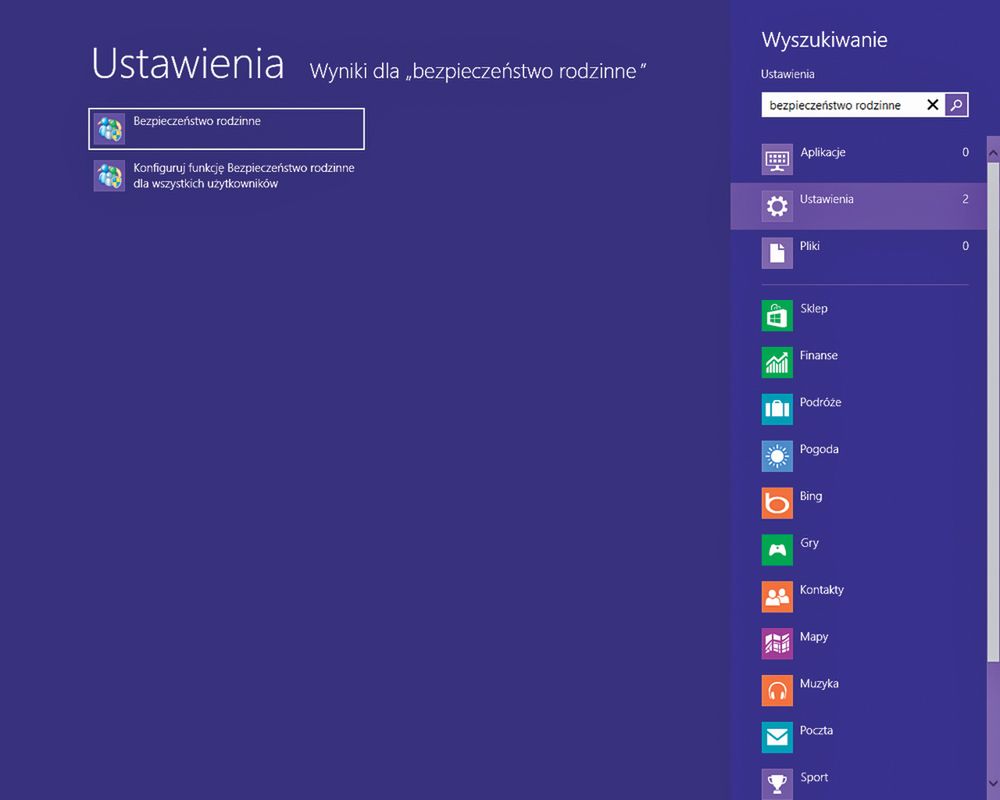This screenshot has height=800, width=1000.
Task: Open the Mapy map icon
Action: tap(777, 644)
